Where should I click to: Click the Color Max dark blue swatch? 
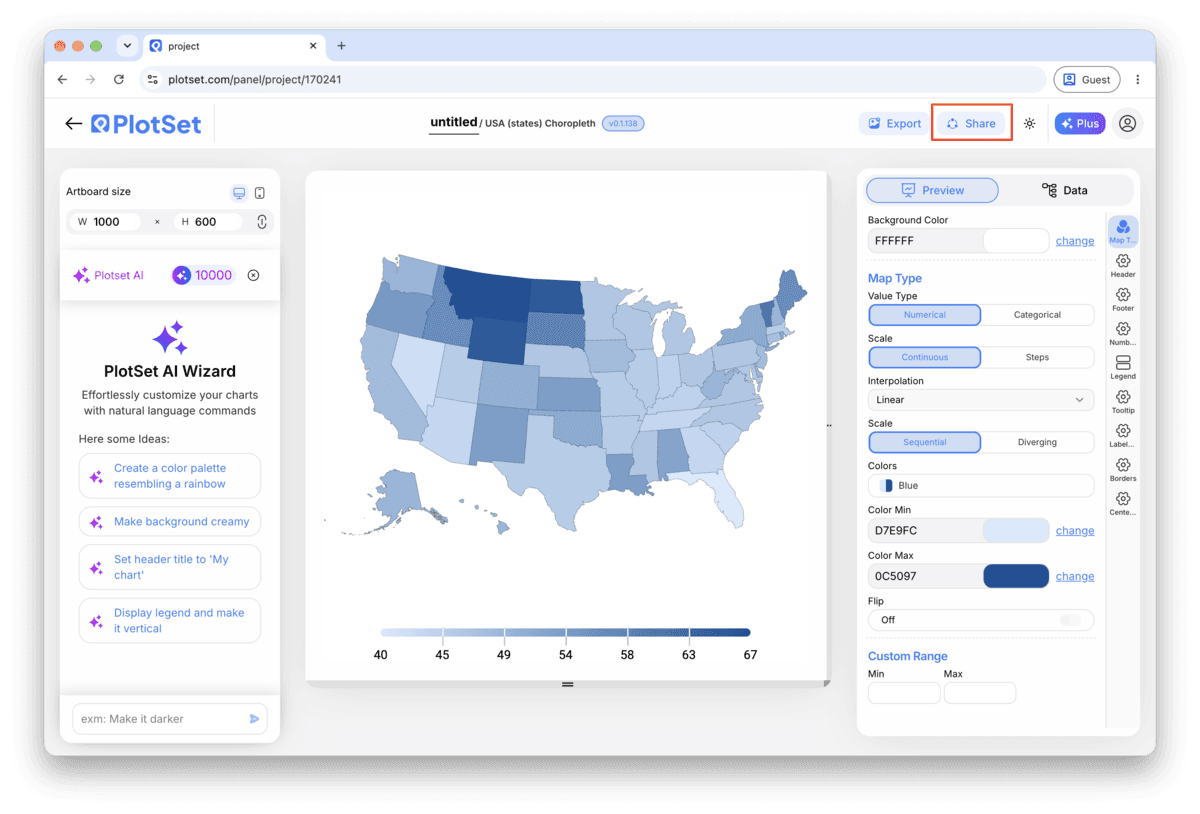(x=1016, y=576)
